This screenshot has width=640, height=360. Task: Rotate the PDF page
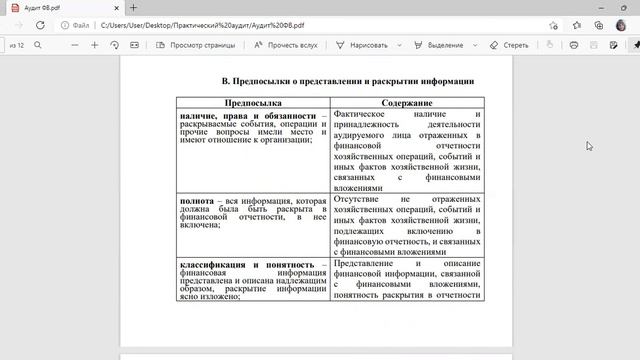(x=115, y=45)
